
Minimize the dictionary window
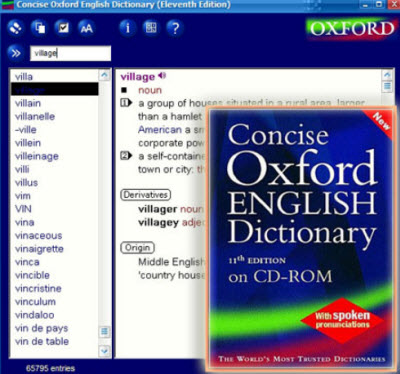point(366,5)
